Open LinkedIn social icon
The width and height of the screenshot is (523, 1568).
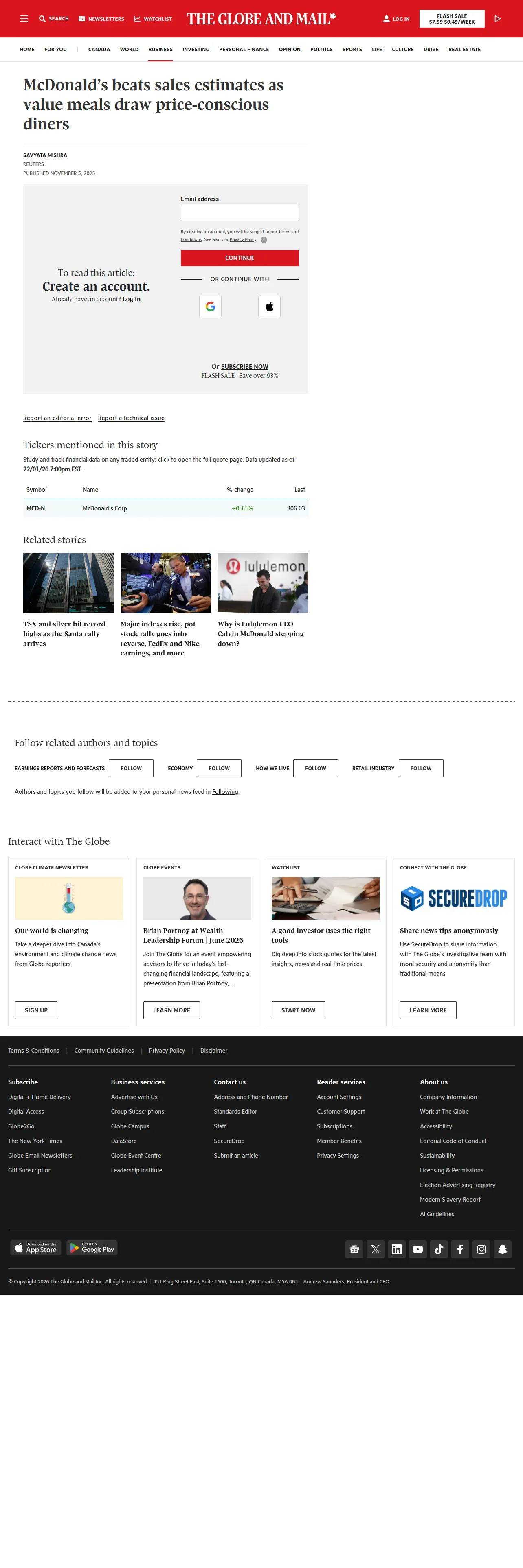(x=396, y=1249)
